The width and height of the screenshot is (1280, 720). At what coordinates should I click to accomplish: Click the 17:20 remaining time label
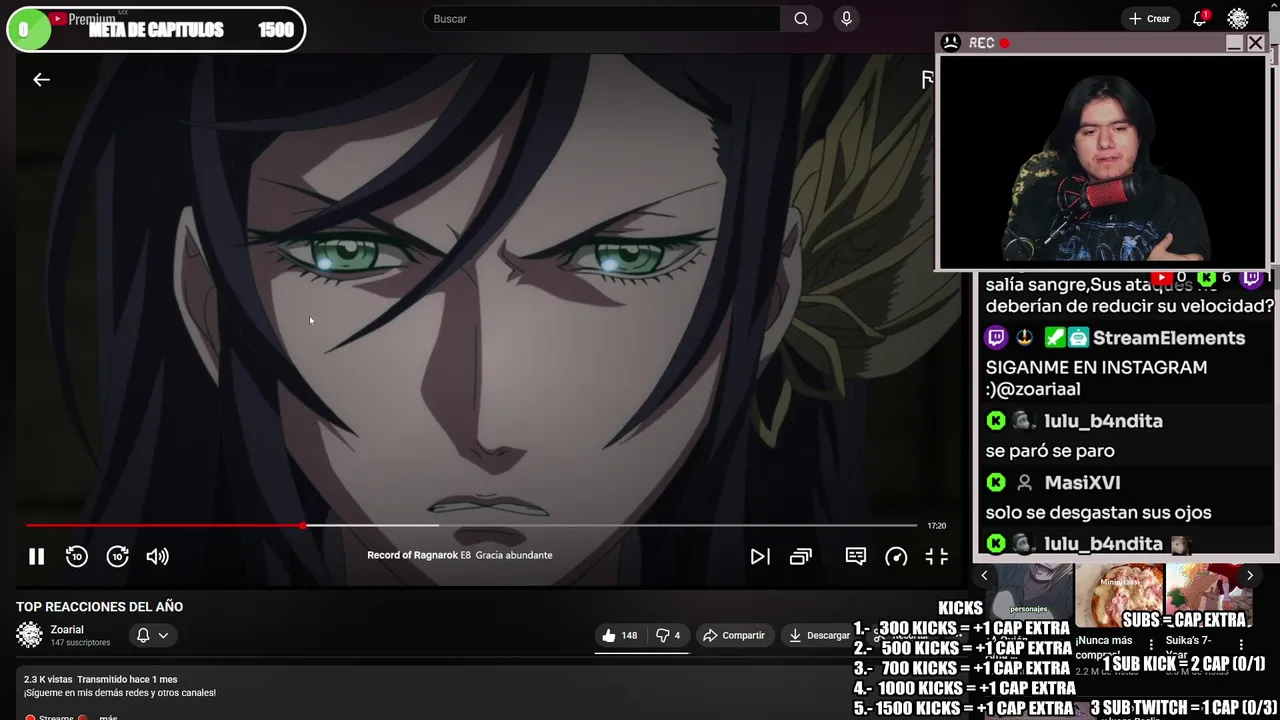pyautogui.click(x=936, y=525)
